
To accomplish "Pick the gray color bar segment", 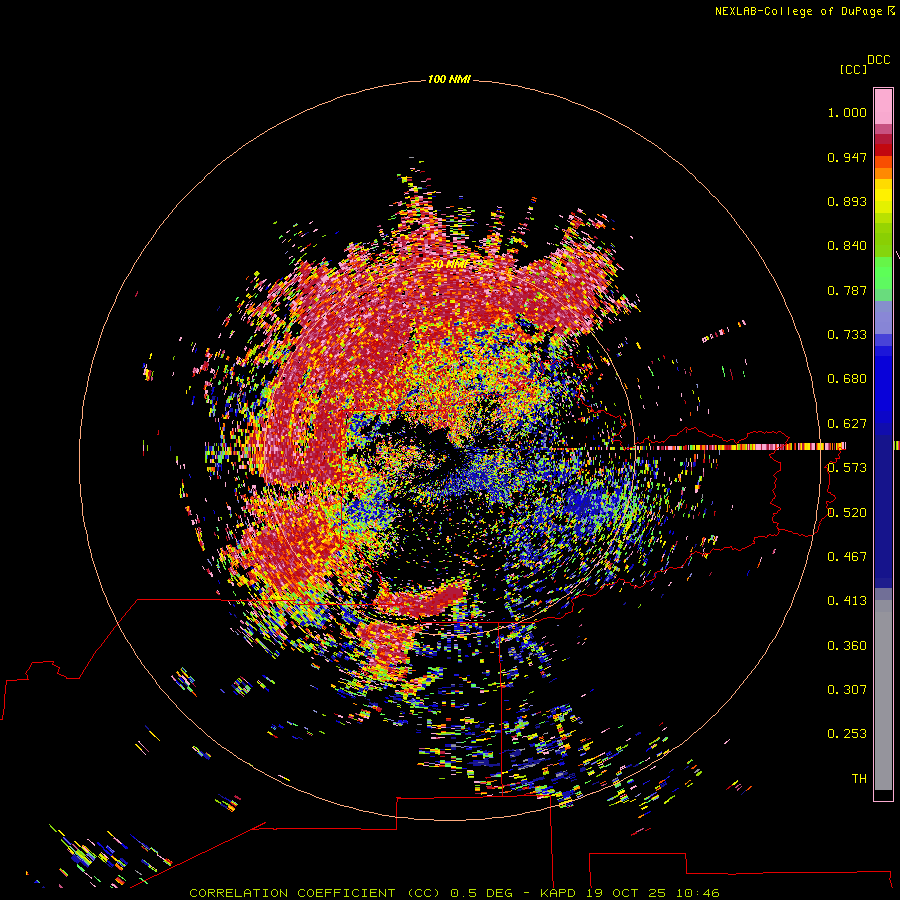I will pos(883,695).
